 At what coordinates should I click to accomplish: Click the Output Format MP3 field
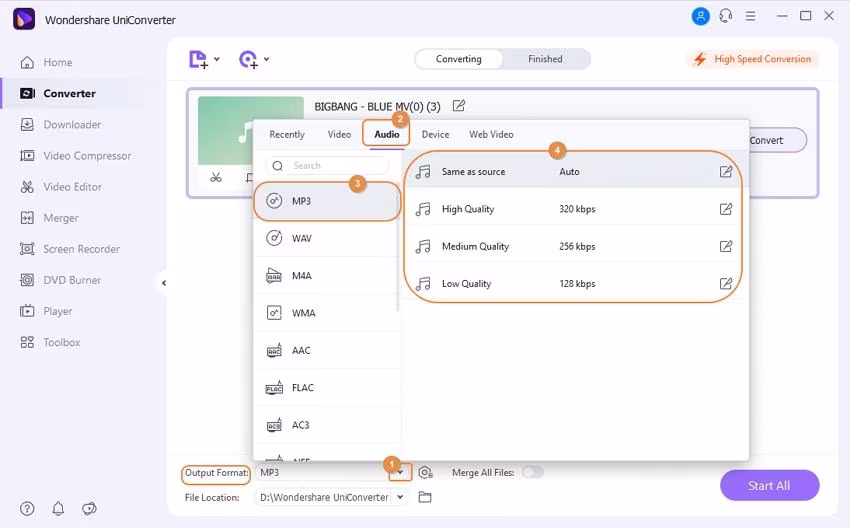(x=322, y=473)
